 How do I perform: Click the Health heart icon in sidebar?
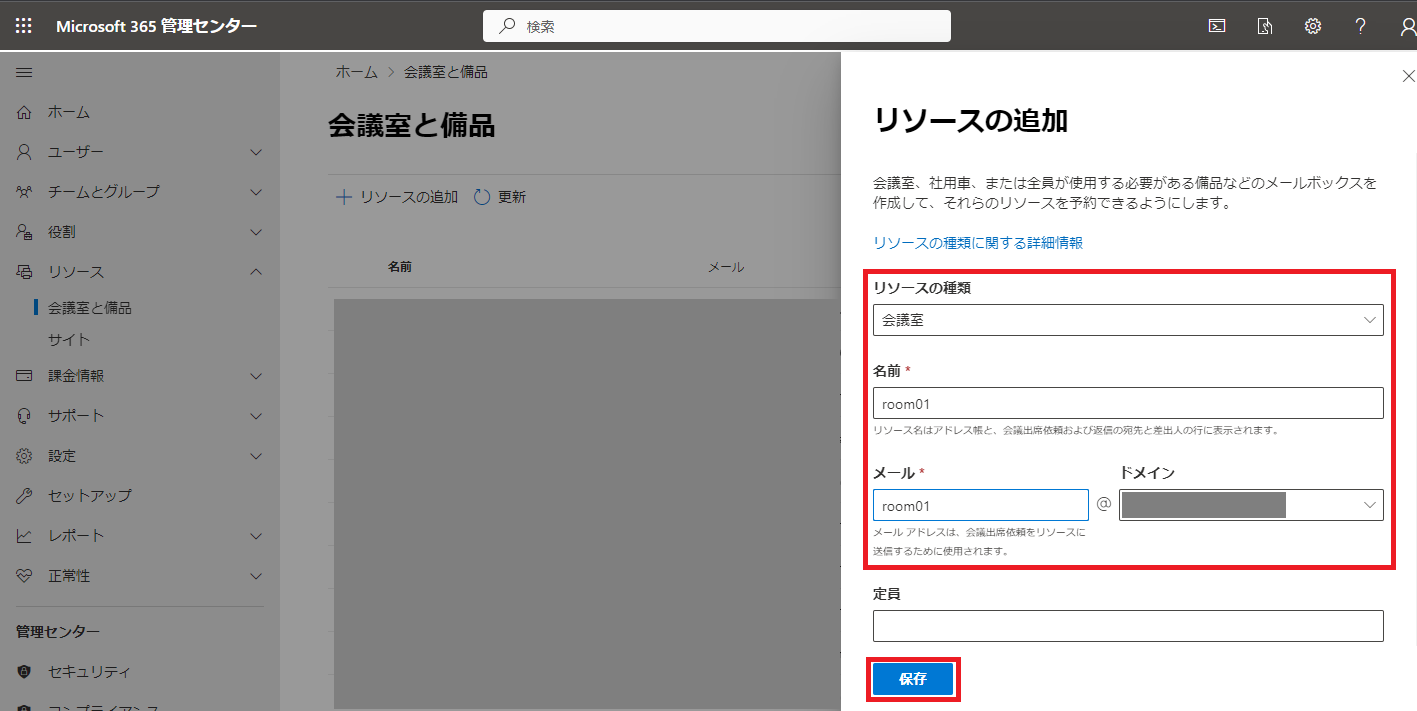[25, 576]
